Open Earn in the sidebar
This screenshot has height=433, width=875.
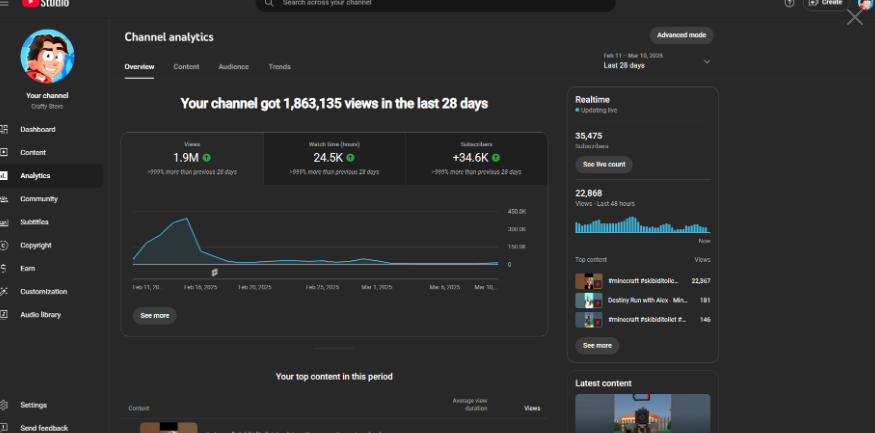tap(27, 268)
